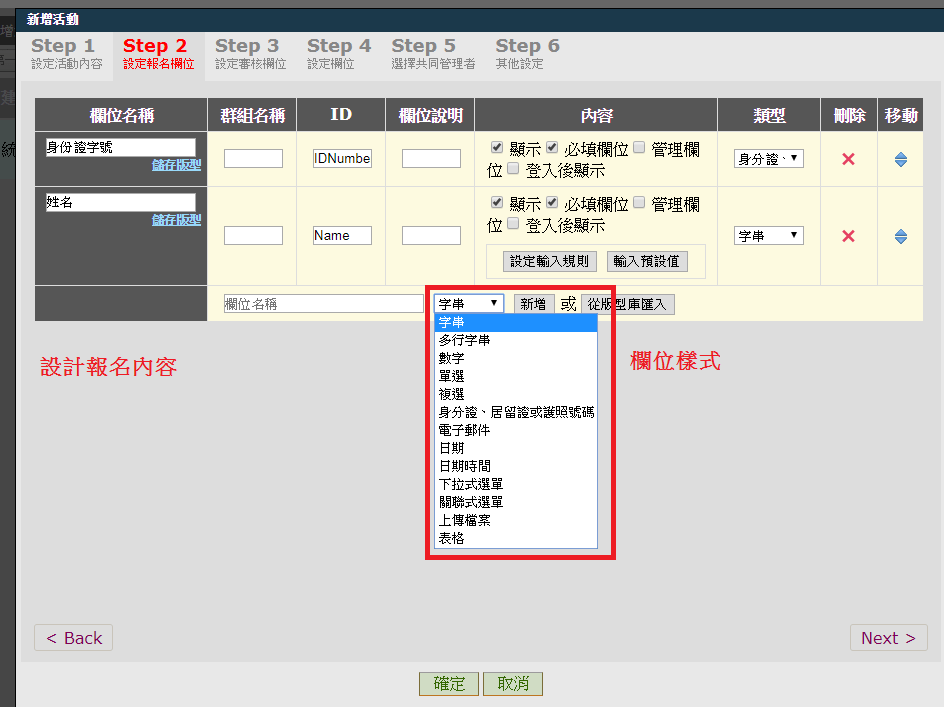Image resolution: width=944 pixels, height=707 pixels.
Task: Choose 上傳檔案 option in dropdown list
Action: [x=464, y=520]
